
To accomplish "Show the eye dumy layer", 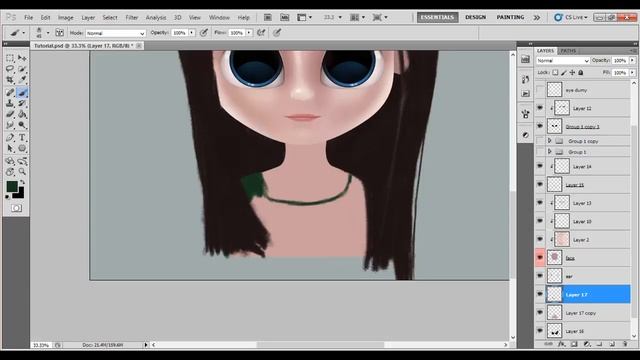I will [540, 90].
